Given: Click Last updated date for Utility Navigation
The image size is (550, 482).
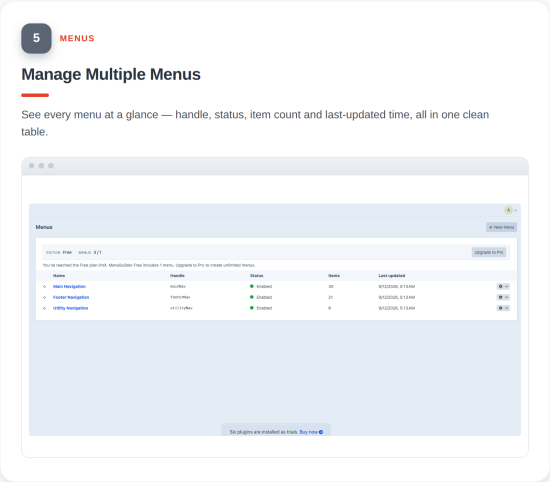Looking at the screenshot, I should pyautogui.click(x=396, y=308).
